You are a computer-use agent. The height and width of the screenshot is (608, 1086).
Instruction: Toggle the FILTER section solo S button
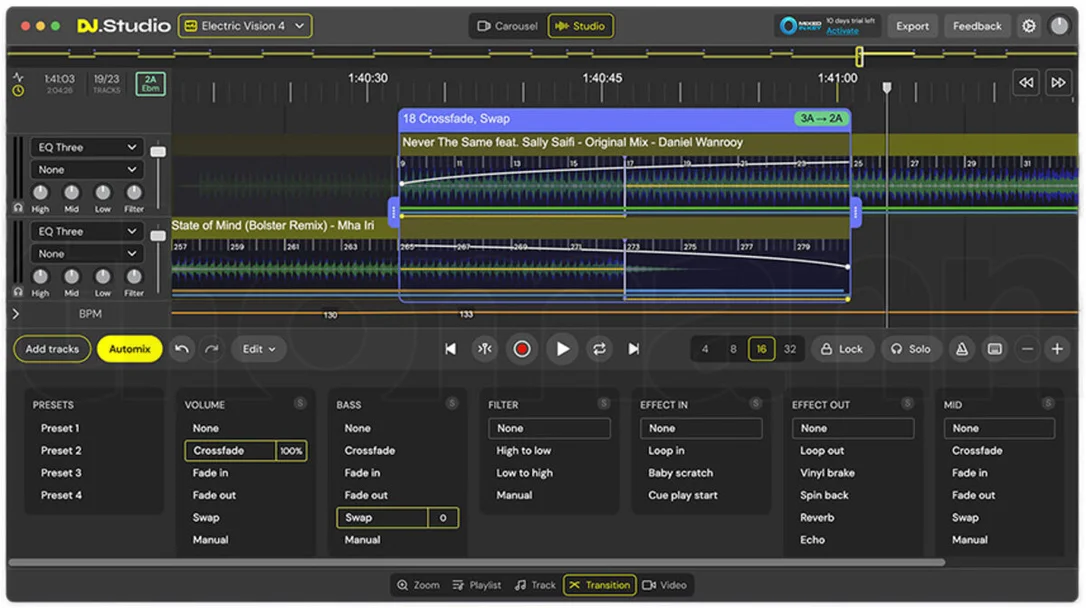[604, 404]
